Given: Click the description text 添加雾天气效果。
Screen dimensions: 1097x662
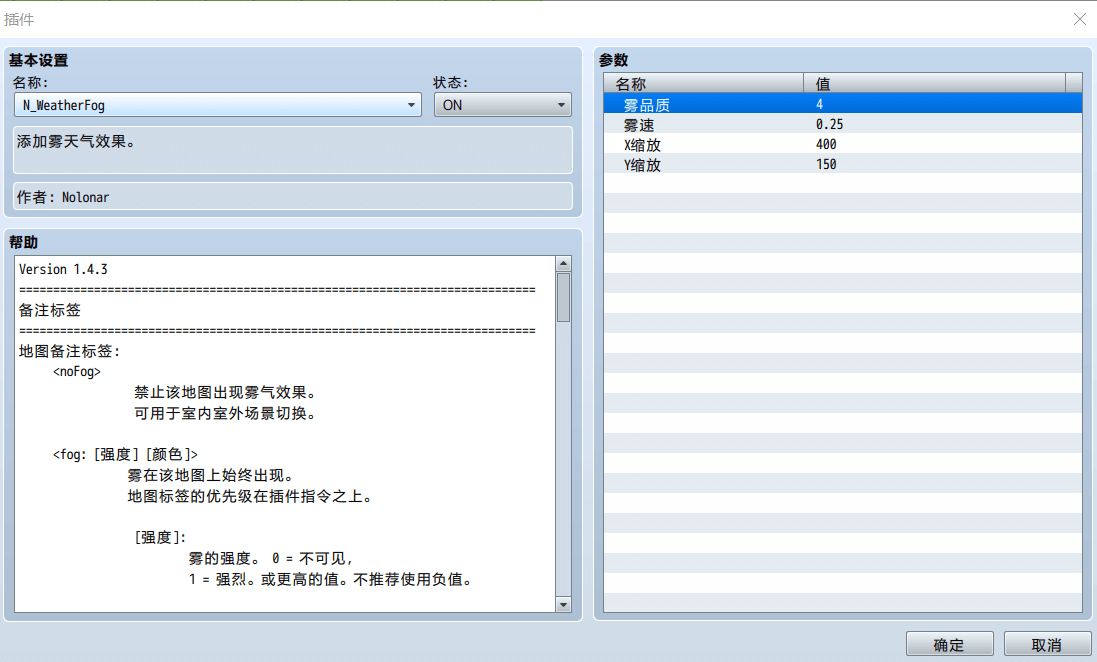Looking at the screenshot, I should click(76, 141).
